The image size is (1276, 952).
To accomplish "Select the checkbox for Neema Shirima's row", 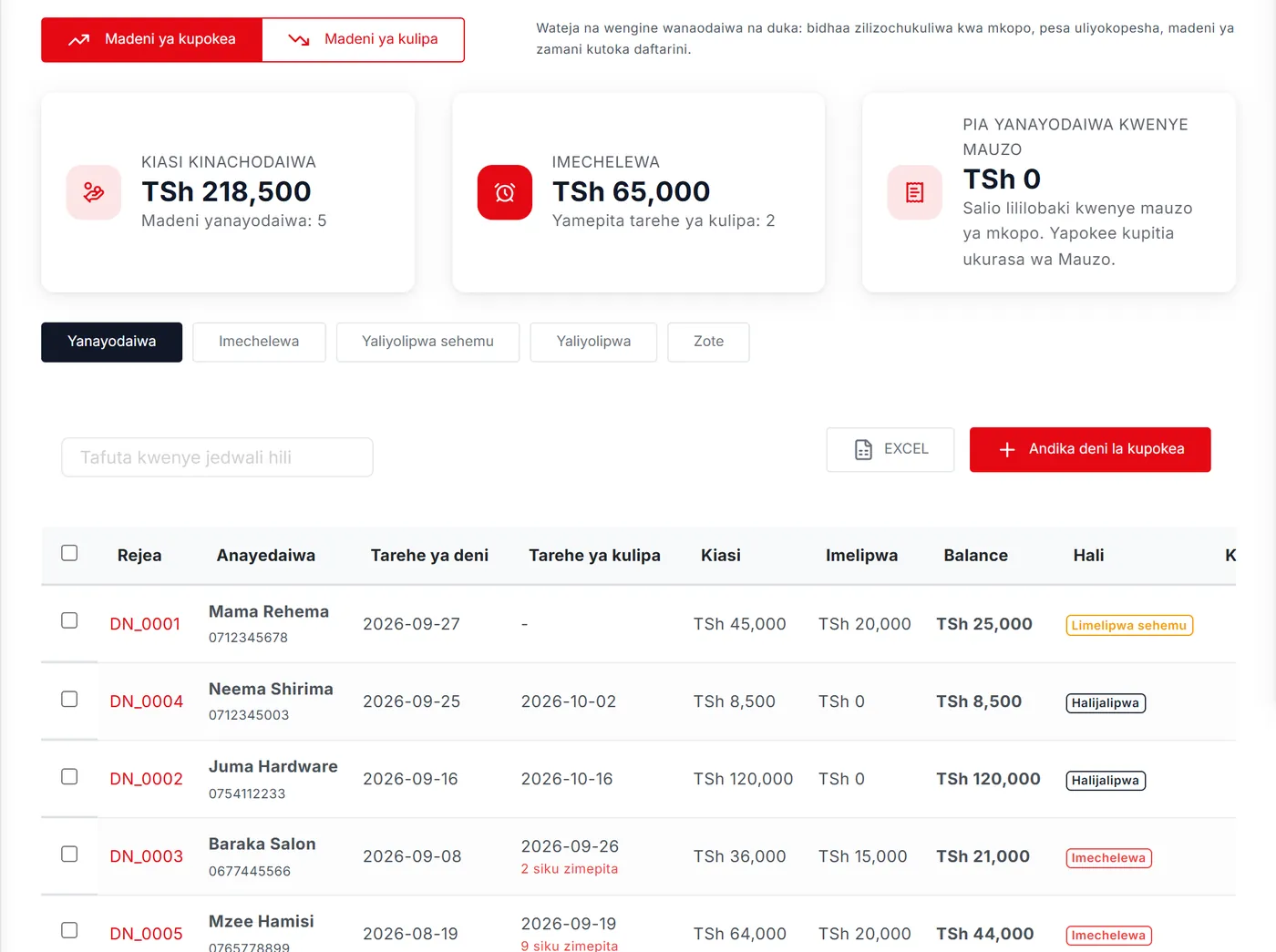I will [x=69, y=699].
